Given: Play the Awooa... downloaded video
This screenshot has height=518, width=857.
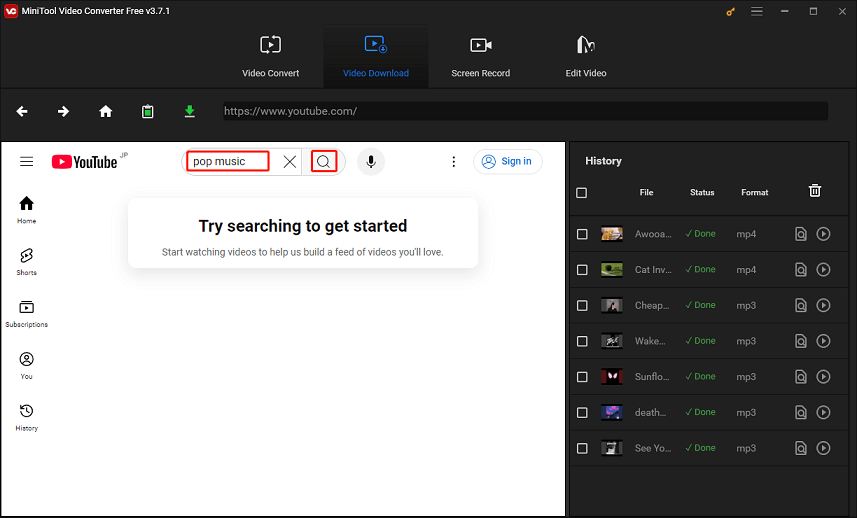Looking at the screenshot, I should pos(824,234).
